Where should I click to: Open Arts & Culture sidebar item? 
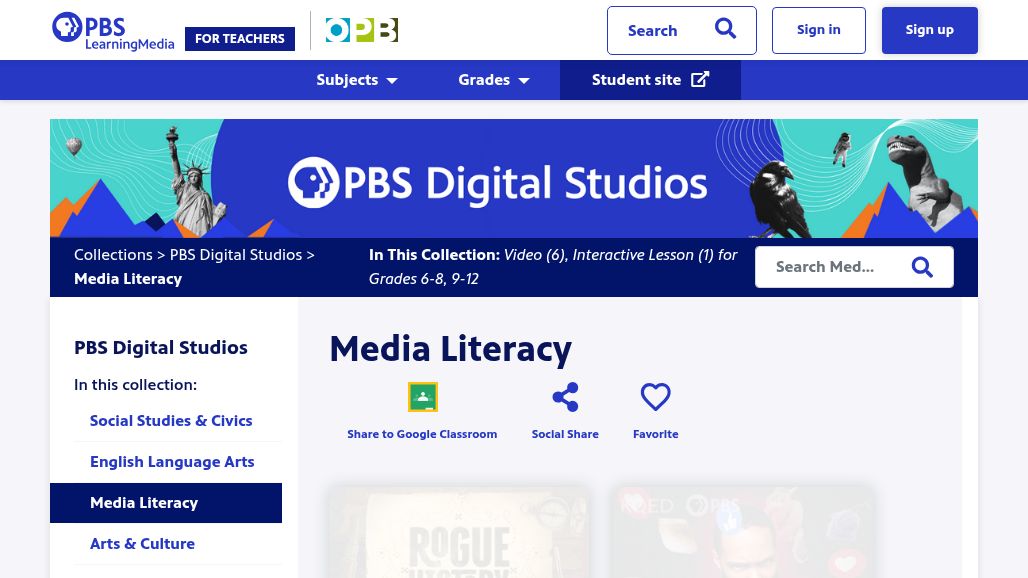pyautogui.click(x=142, y=544)
